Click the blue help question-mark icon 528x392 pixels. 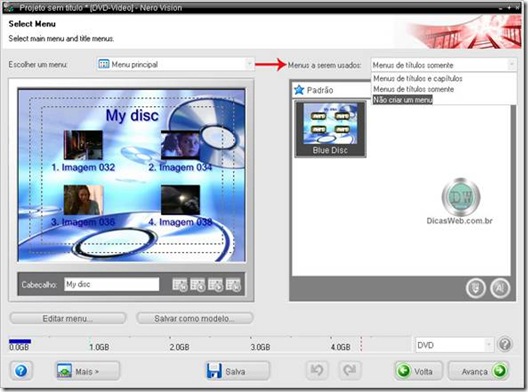click(21, 371)
